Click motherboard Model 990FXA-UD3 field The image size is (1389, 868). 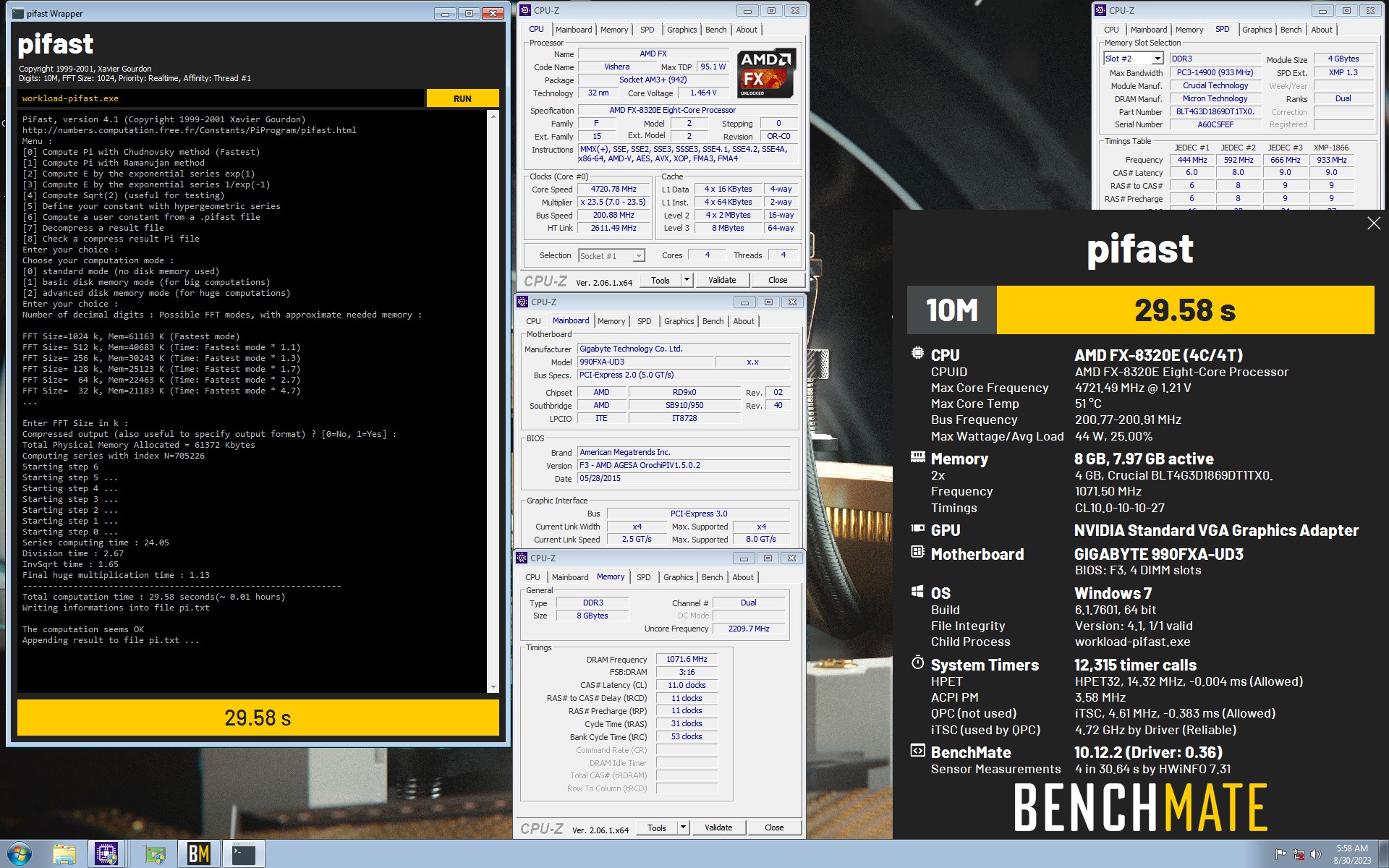point(645,362)
